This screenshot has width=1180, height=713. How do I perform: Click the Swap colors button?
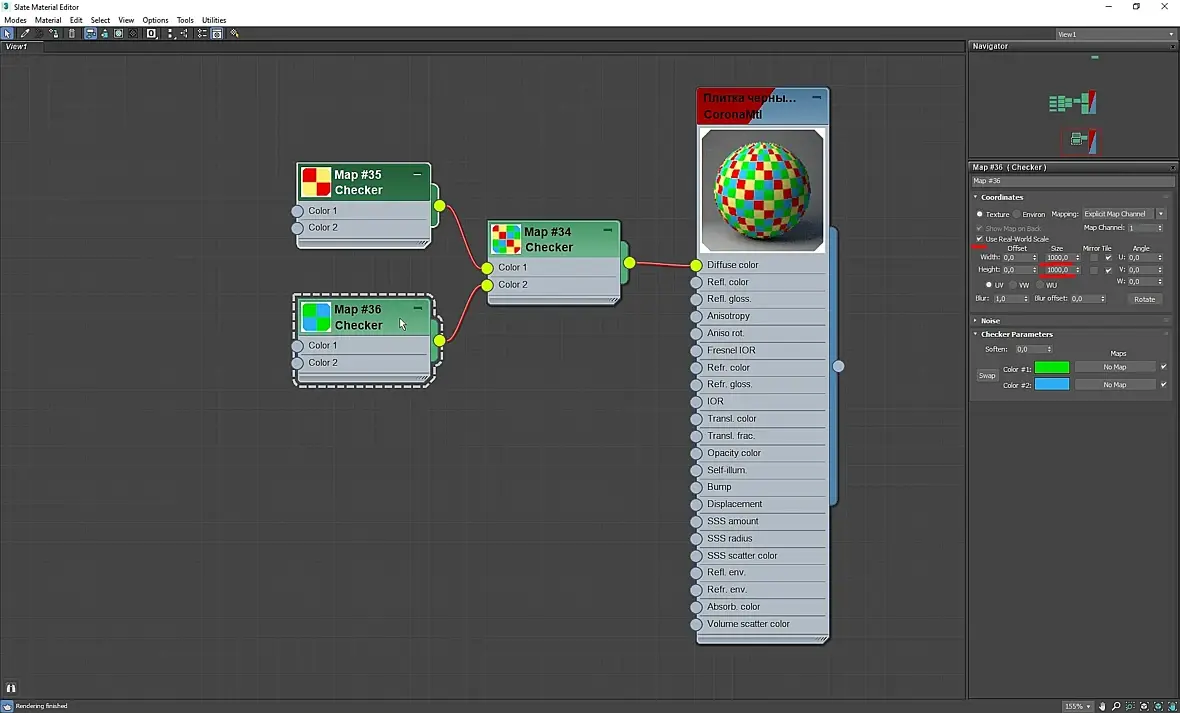point(987,376)
